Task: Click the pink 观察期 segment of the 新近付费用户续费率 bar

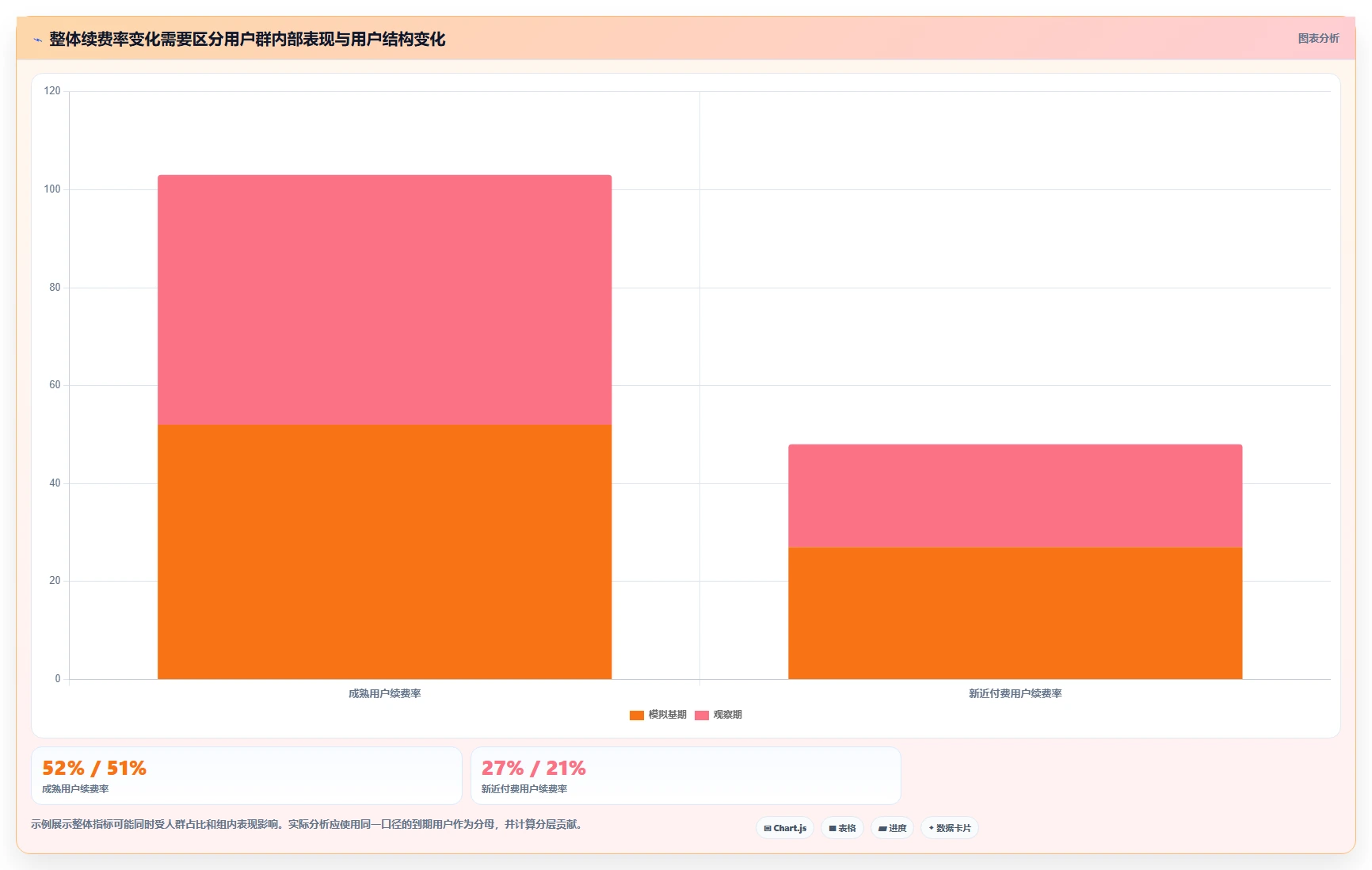Action: coord(1015,495)
